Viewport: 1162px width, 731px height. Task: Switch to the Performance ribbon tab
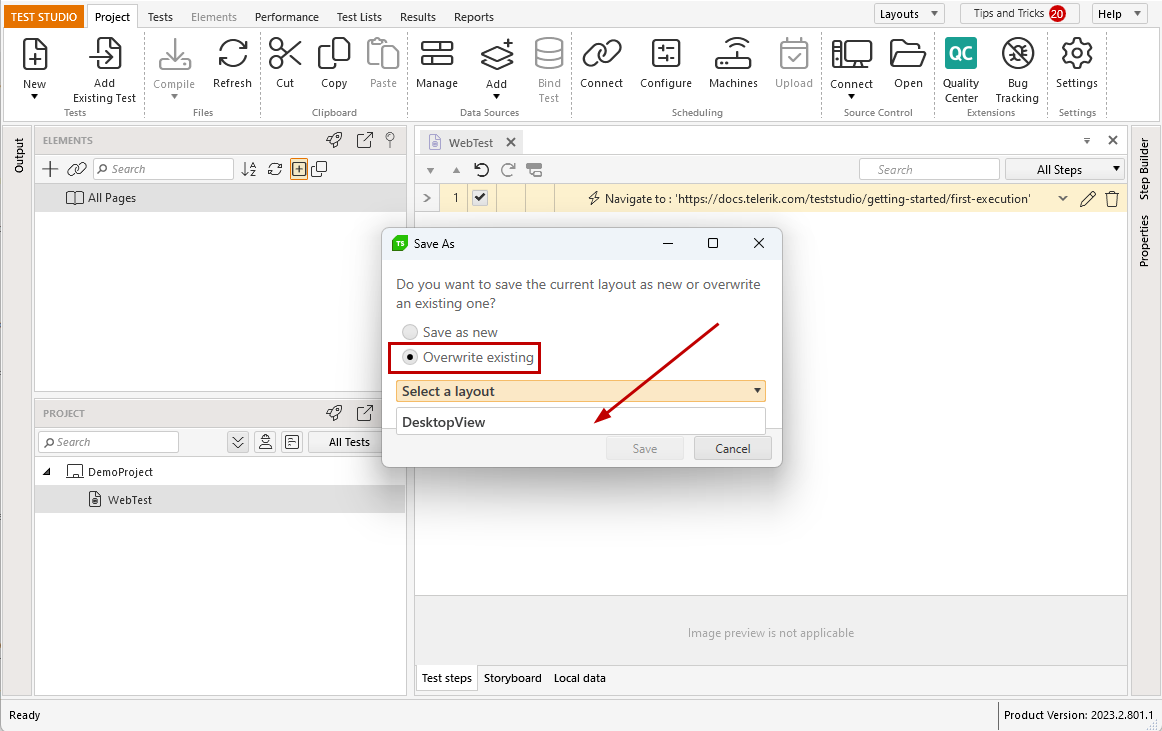287,16
